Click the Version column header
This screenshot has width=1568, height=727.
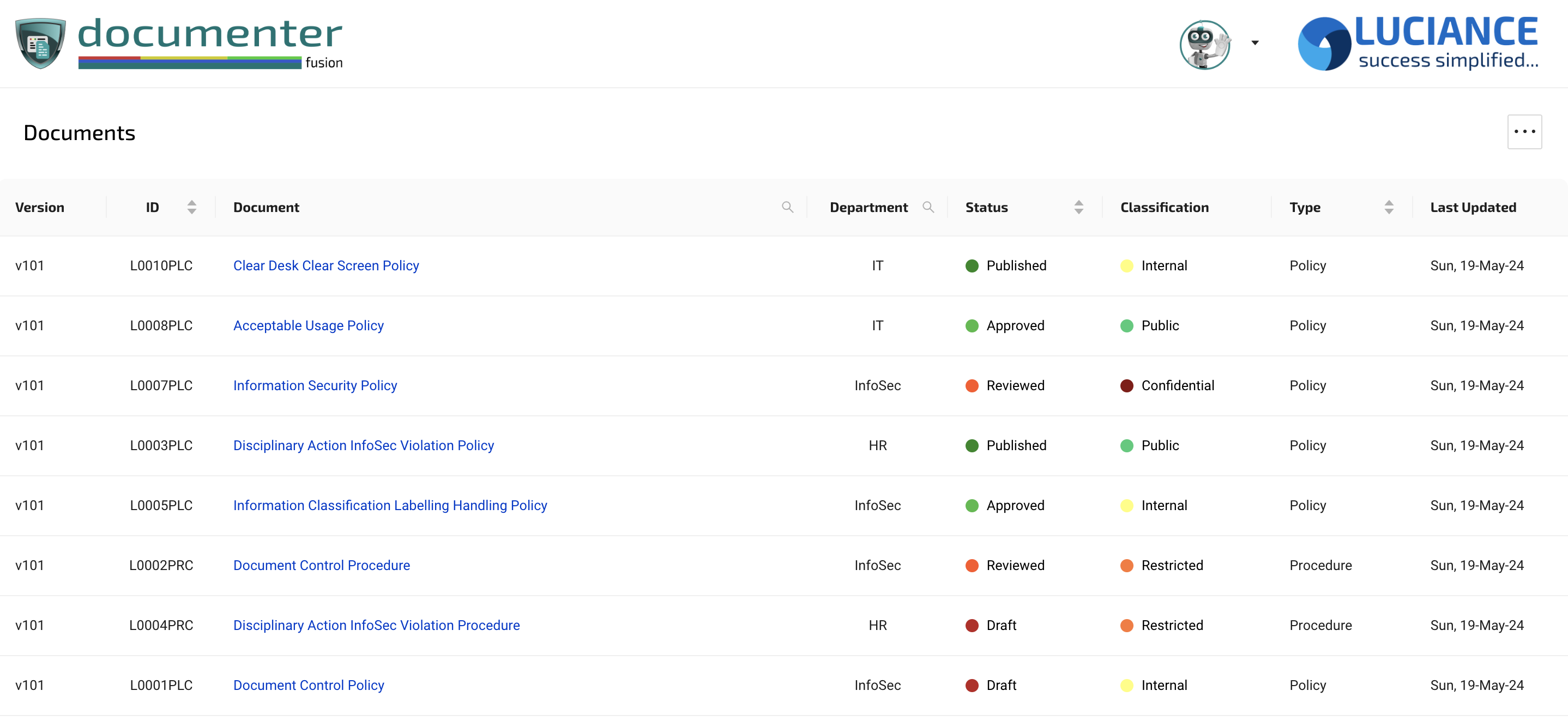click(40, 208)
